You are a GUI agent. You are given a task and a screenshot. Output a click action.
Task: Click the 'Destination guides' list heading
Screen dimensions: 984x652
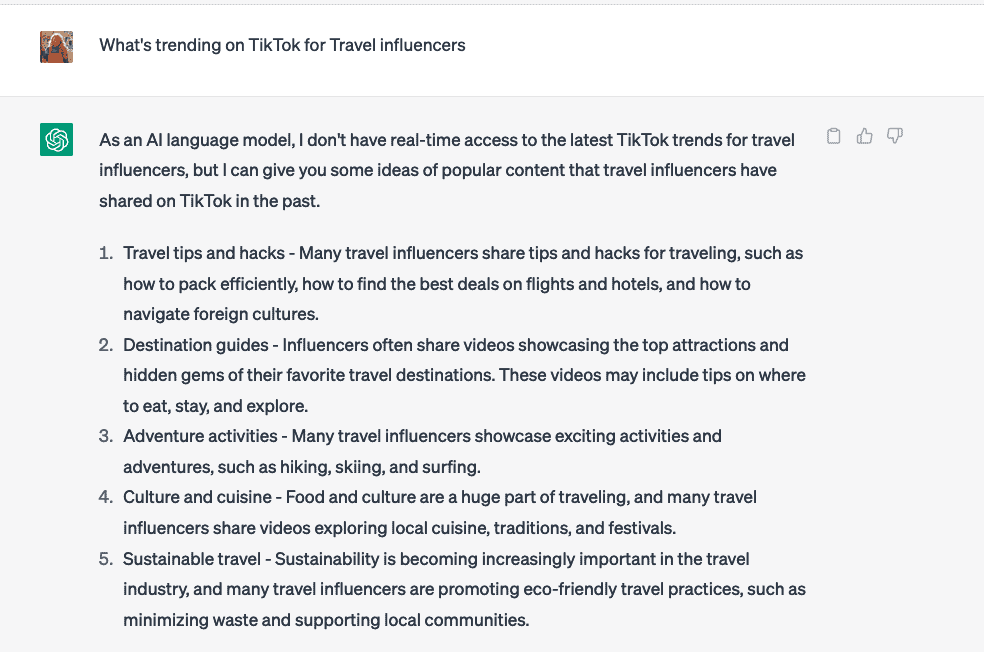196,345
